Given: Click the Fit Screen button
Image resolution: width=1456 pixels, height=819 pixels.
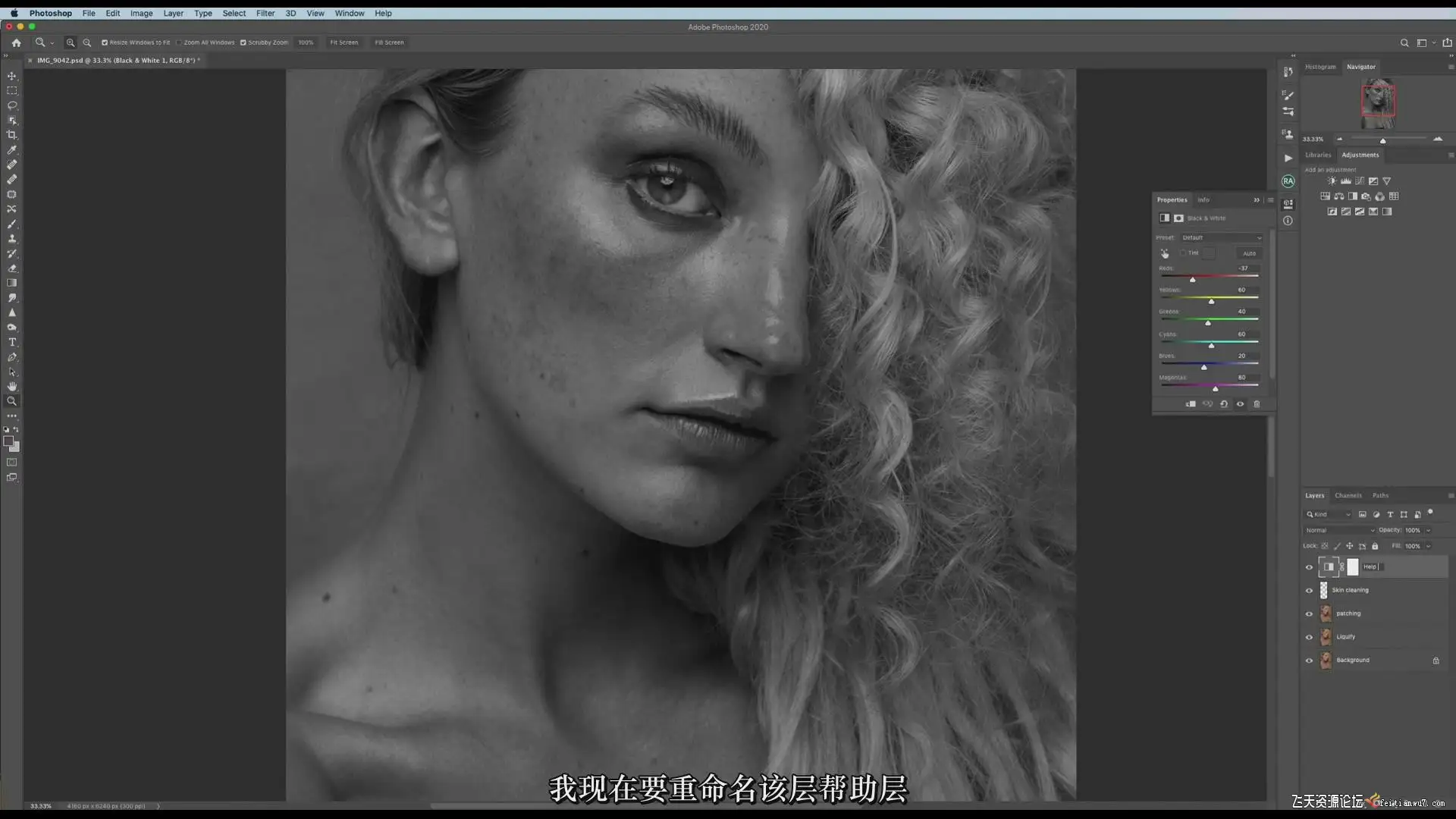Looking at the screenshot, I should (x=344, y=42).
